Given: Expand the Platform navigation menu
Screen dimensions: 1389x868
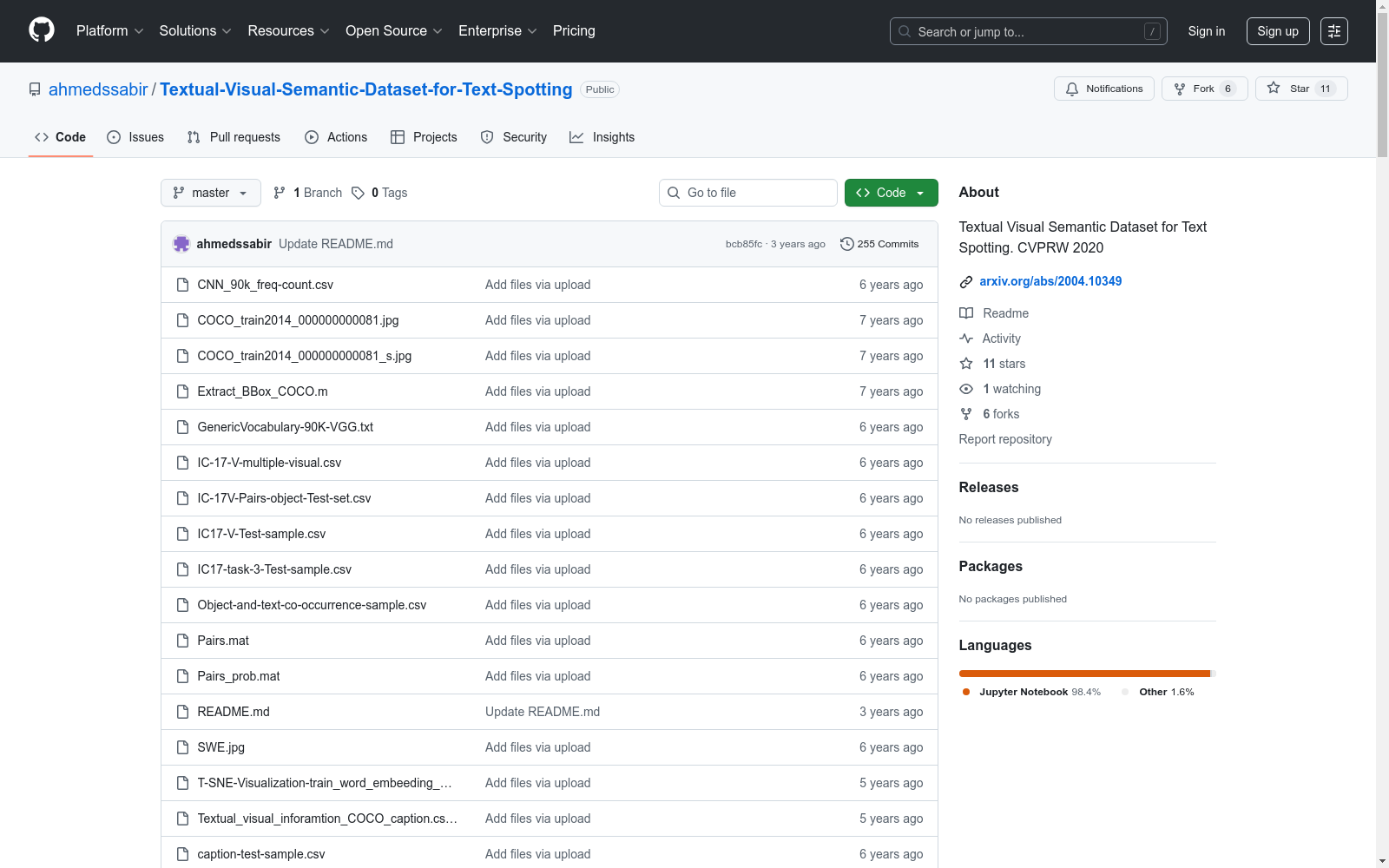Looking at the screenshot, I should (110, 31).
